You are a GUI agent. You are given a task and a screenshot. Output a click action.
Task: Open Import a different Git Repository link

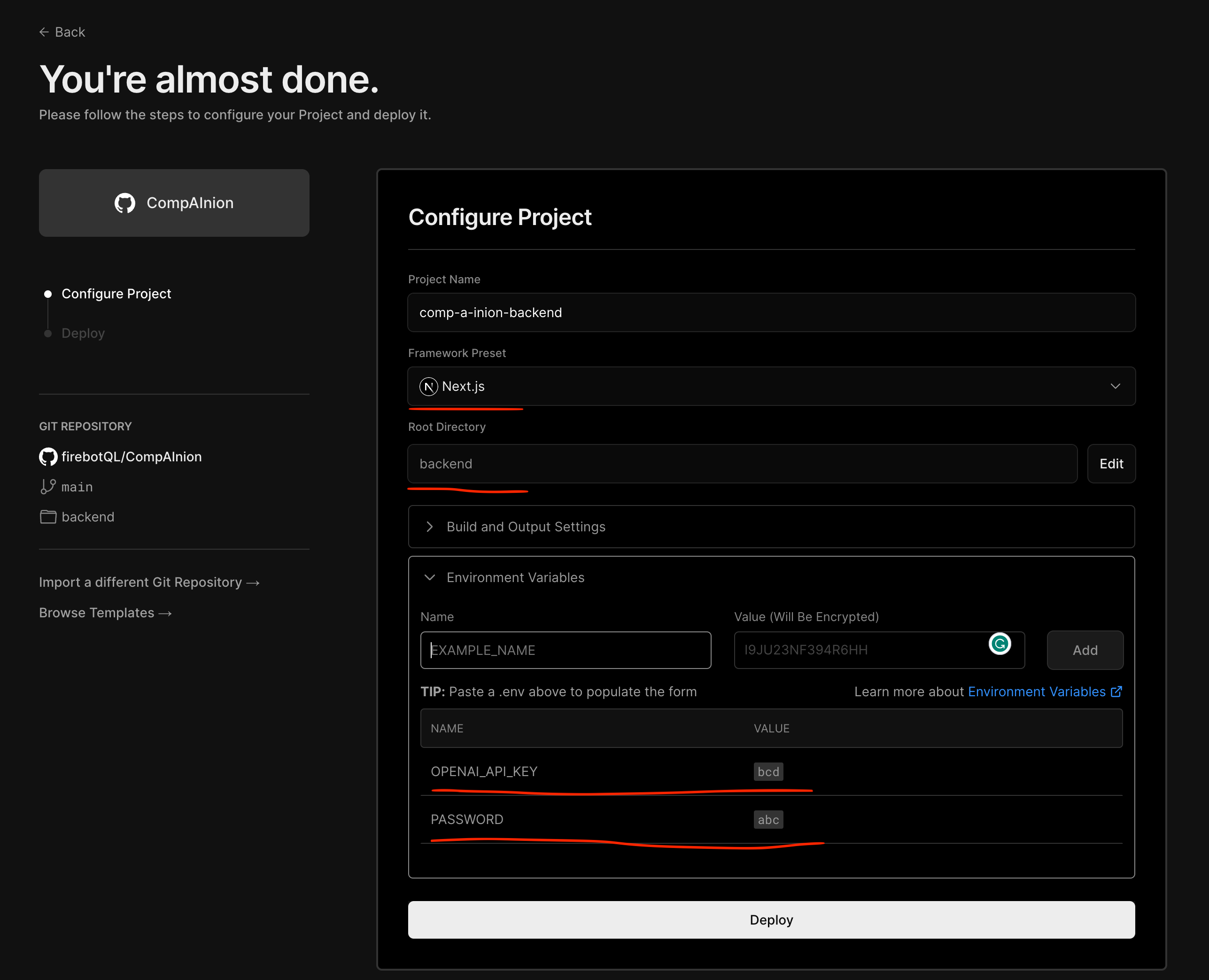point(149,583)
